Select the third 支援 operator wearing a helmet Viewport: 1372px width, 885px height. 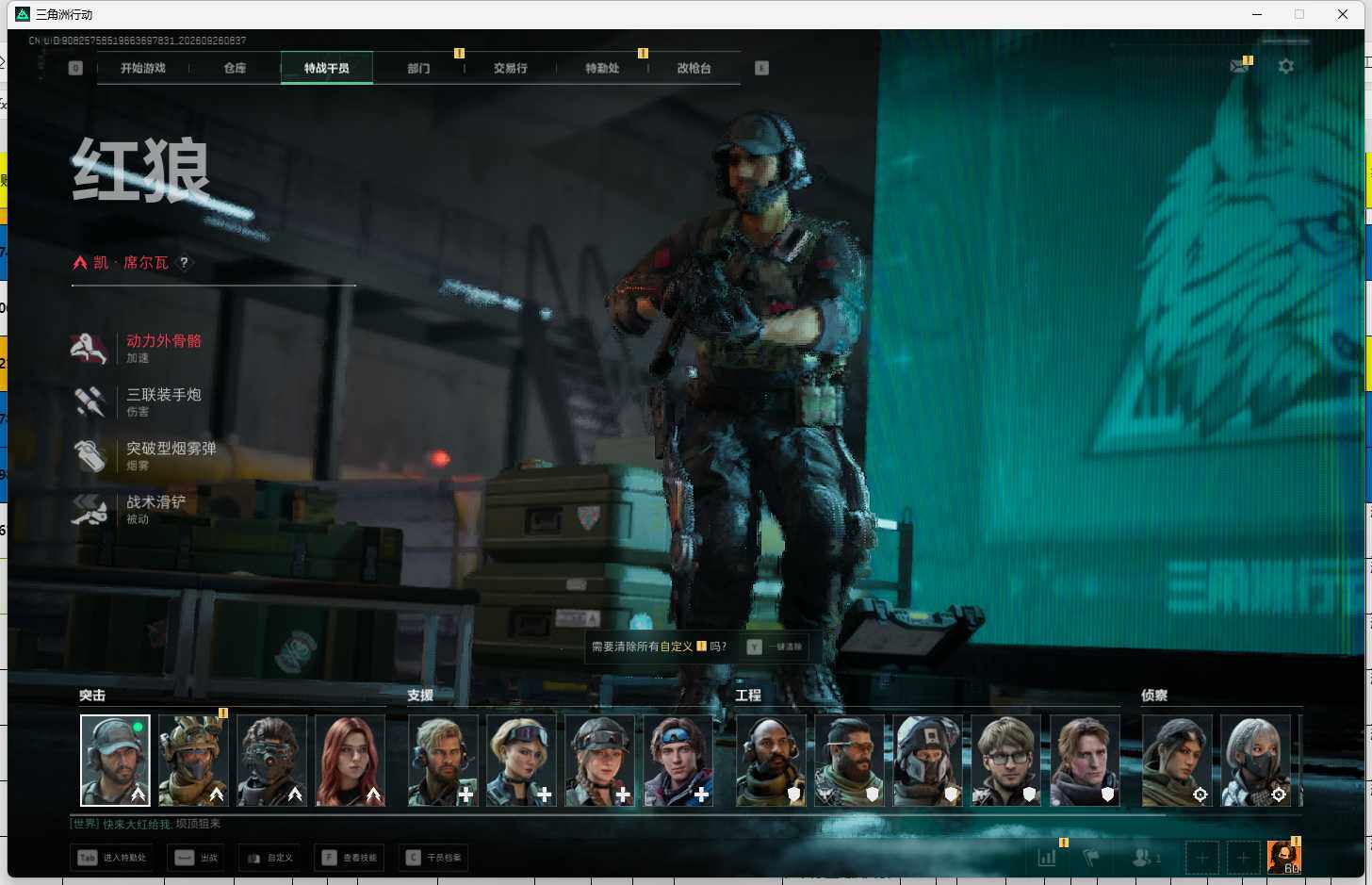tap(599, 761)
